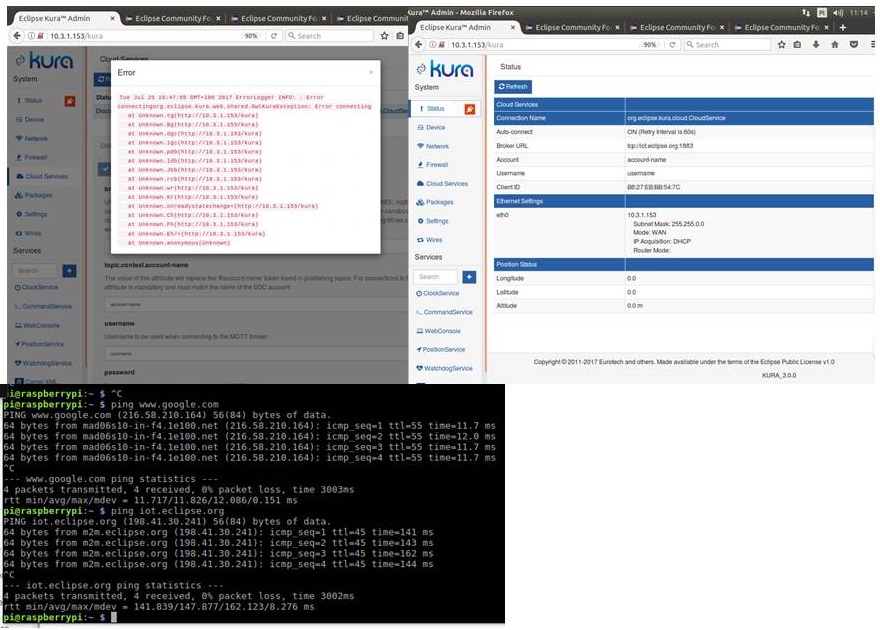Click Pocket icon in right Firefox window
Viewport: 880px width, 630px height.
854,44
